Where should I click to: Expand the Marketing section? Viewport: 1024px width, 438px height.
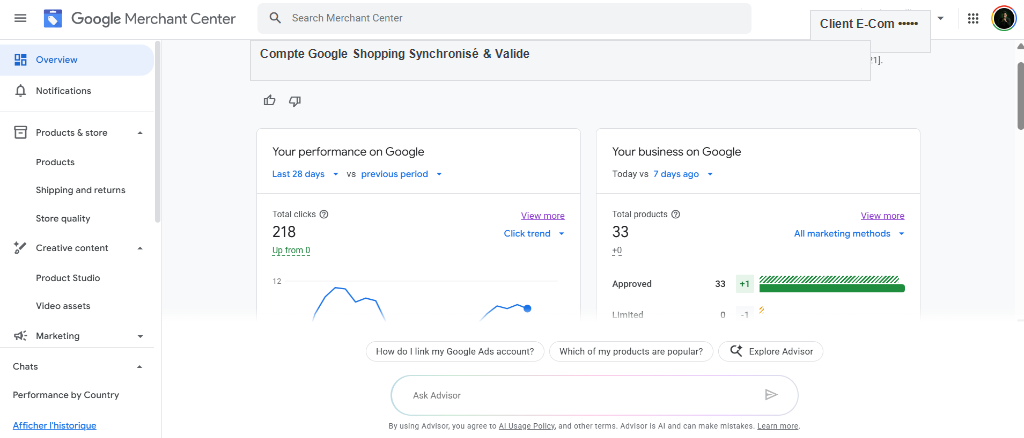(140, 336)
